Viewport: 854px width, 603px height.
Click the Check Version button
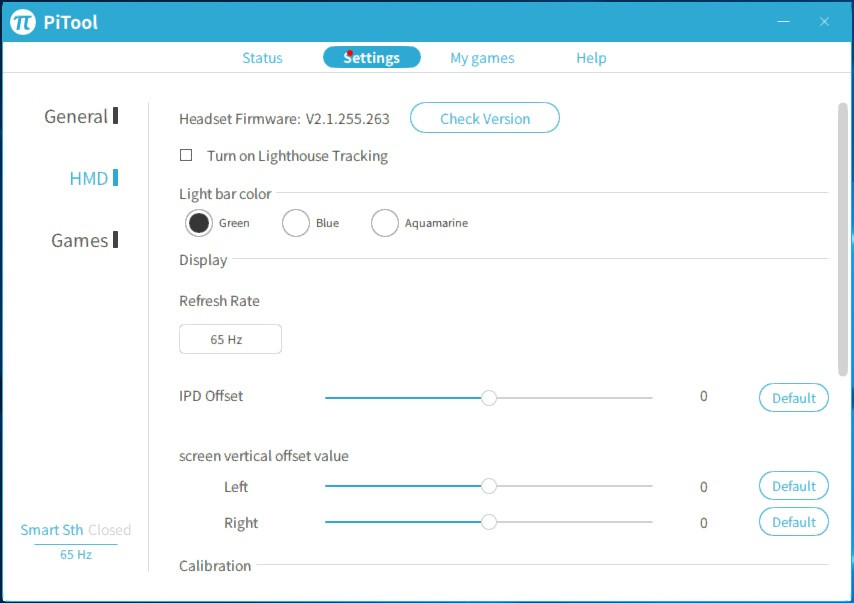coord(485,118)
